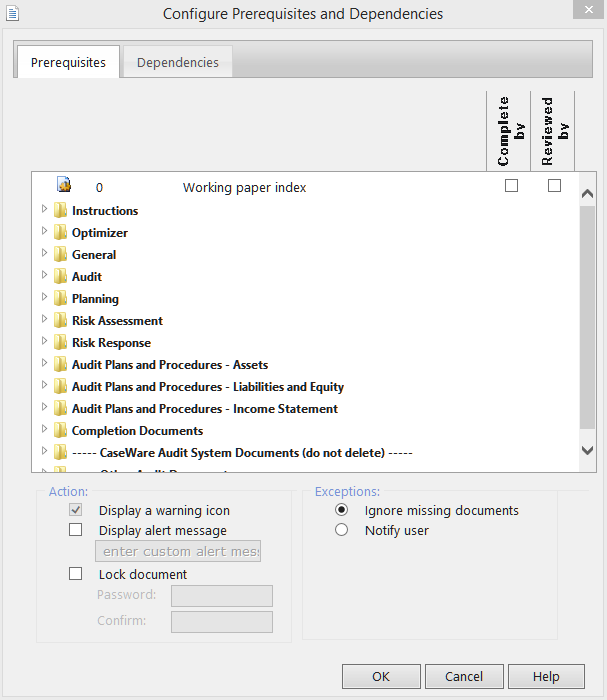Select the General folder label
This screenshot has width=607, height=700.
94,254
